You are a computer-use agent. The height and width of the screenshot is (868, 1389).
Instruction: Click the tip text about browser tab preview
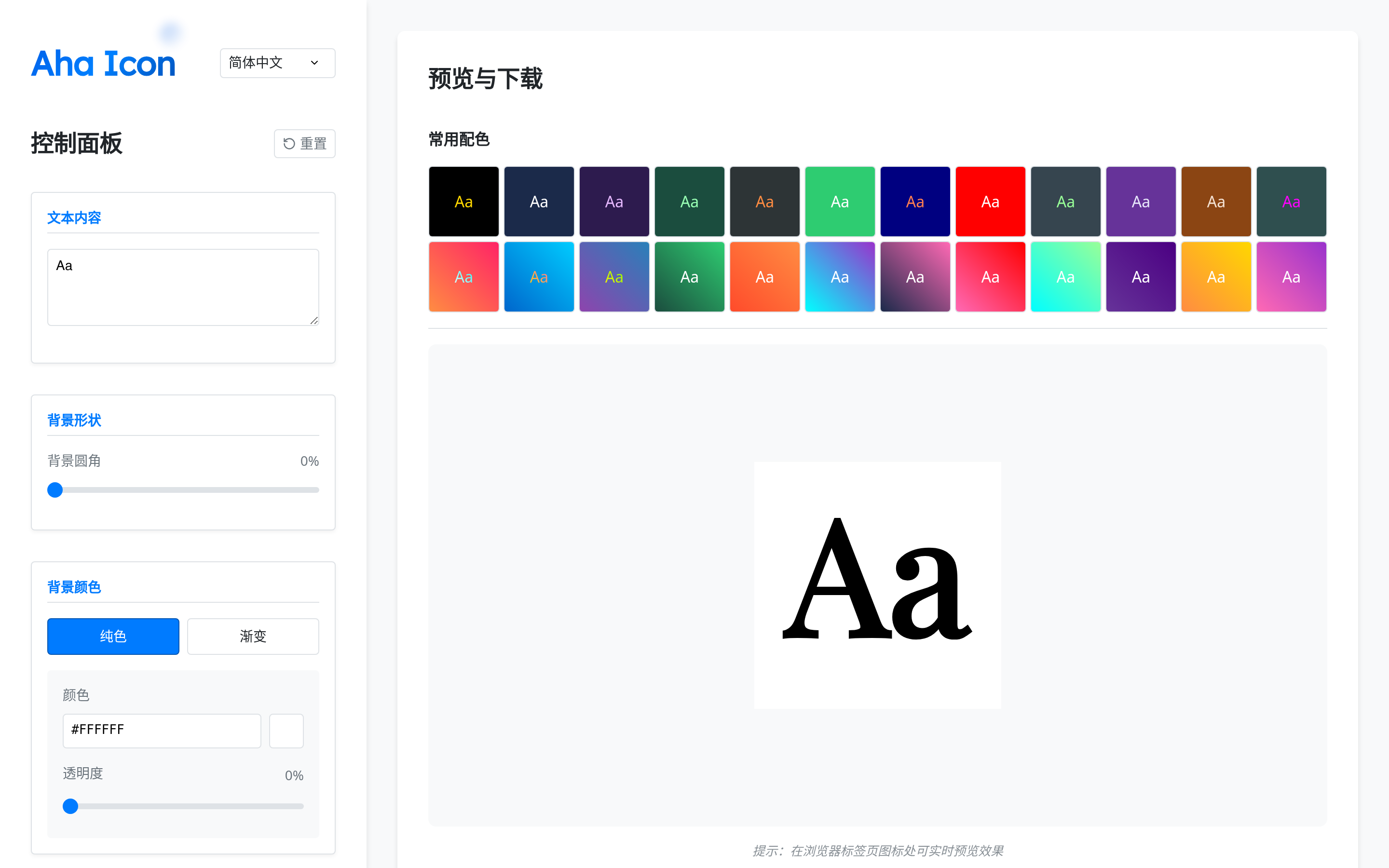pyautogui.click(x=878, y=851)
